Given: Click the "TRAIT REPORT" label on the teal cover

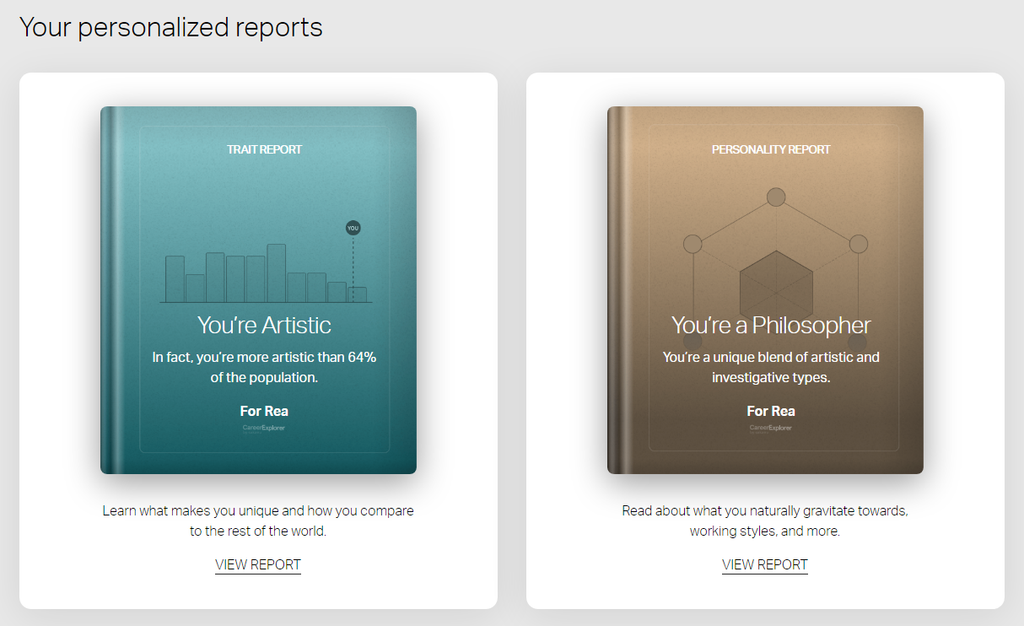Looking at the screenshot, I should click(x=264, y=150).
